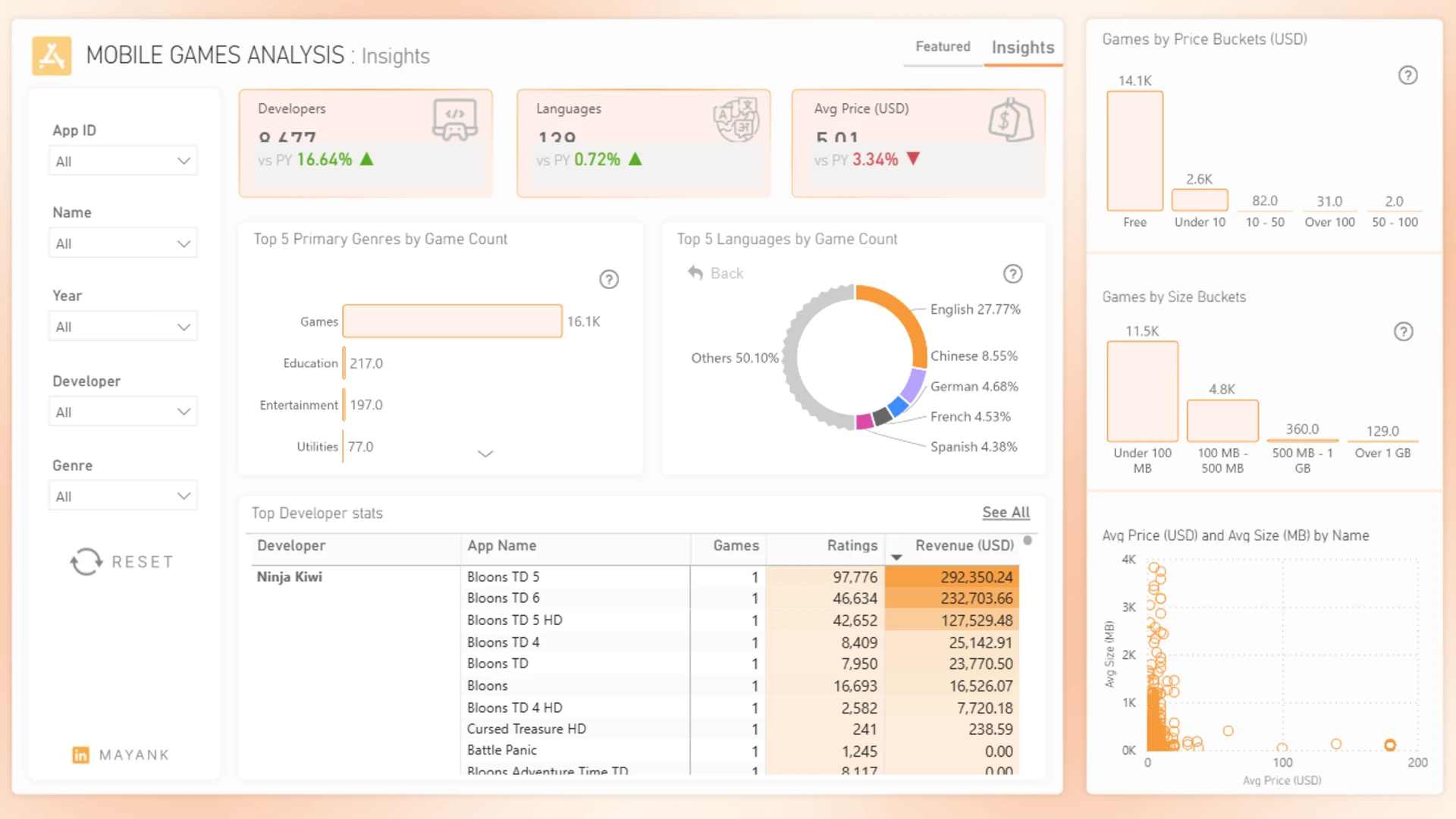Open the See All link
The image size is (1456, 819).
tap(1006, 513)
